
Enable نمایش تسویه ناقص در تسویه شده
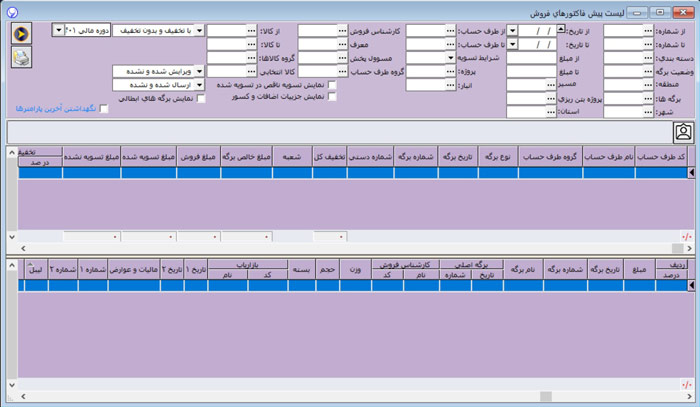click(332, 85)
